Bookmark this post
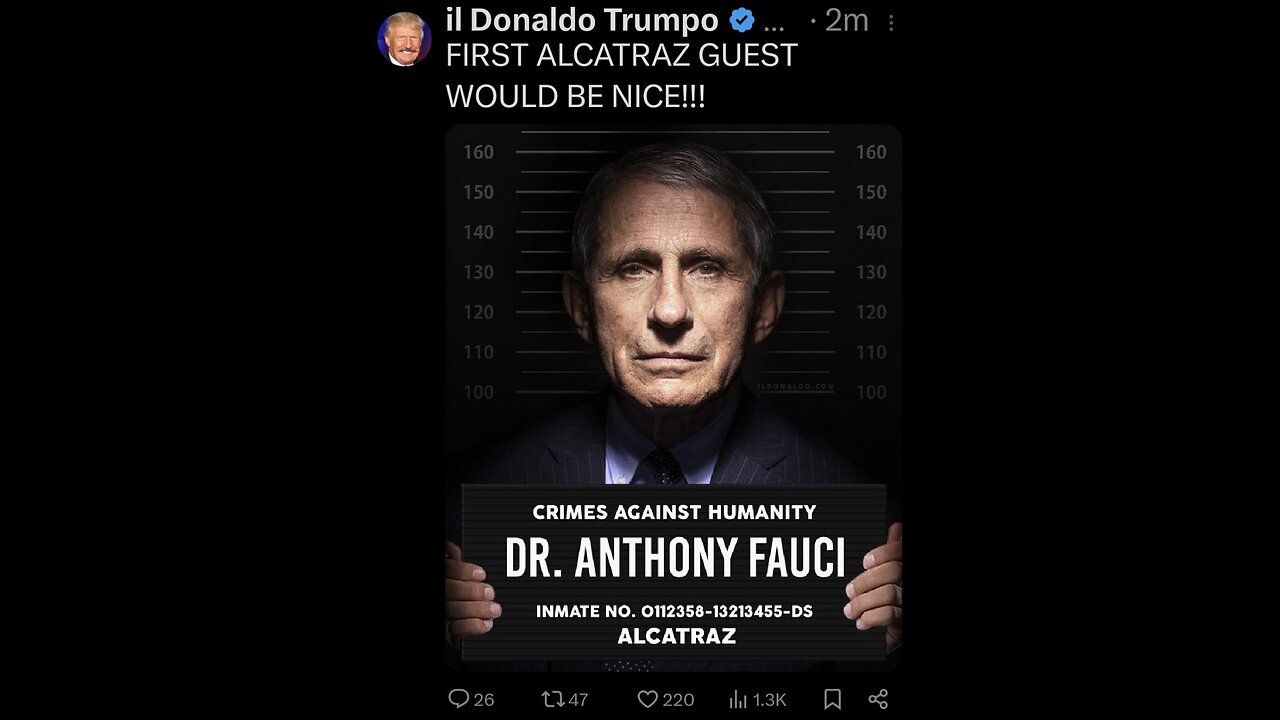This screenshot has width=1280, height=720. click(x=832, y=699)
